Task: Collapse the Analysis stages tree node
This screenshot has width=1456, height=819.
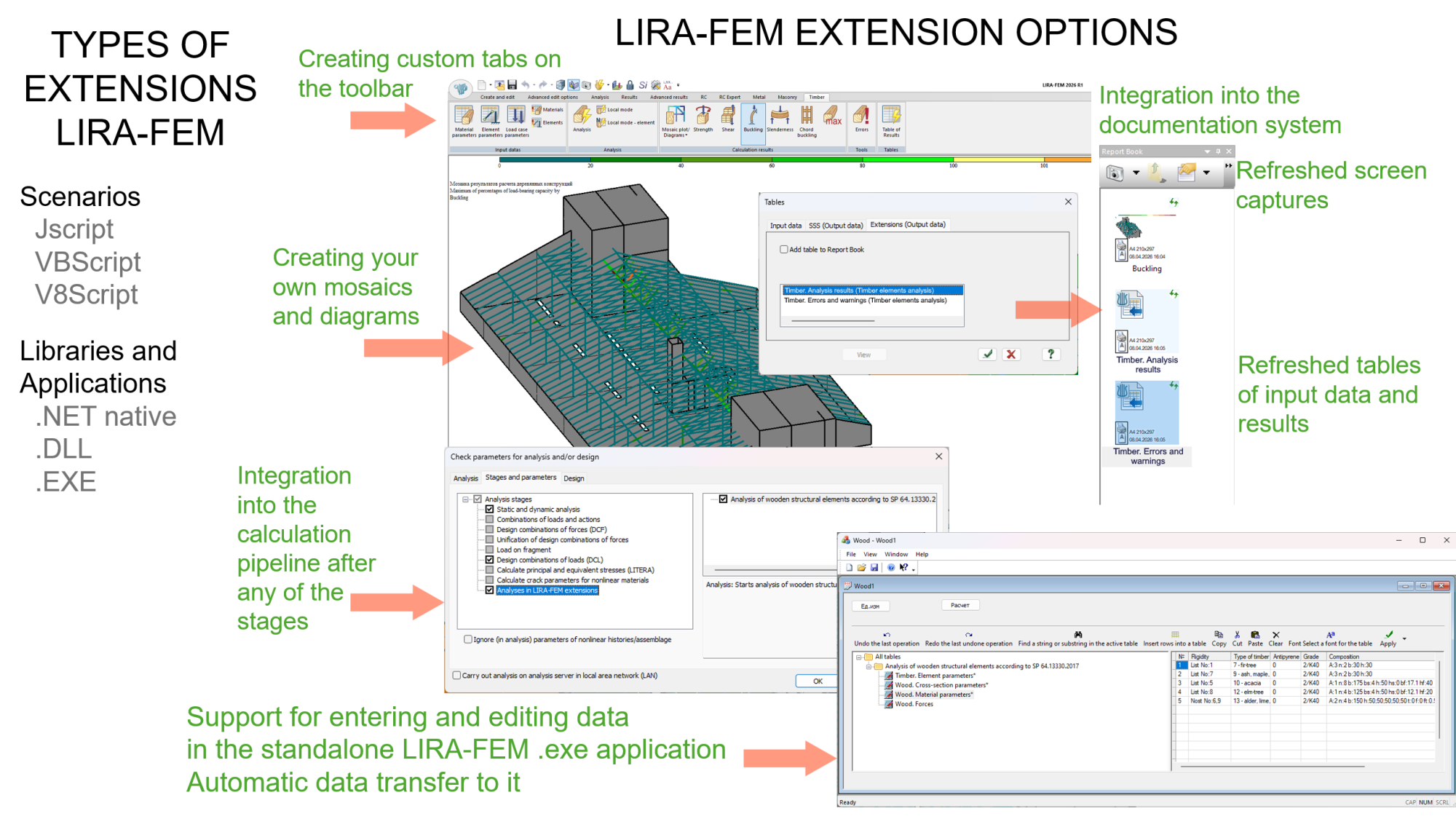Action: click(466, 499)
